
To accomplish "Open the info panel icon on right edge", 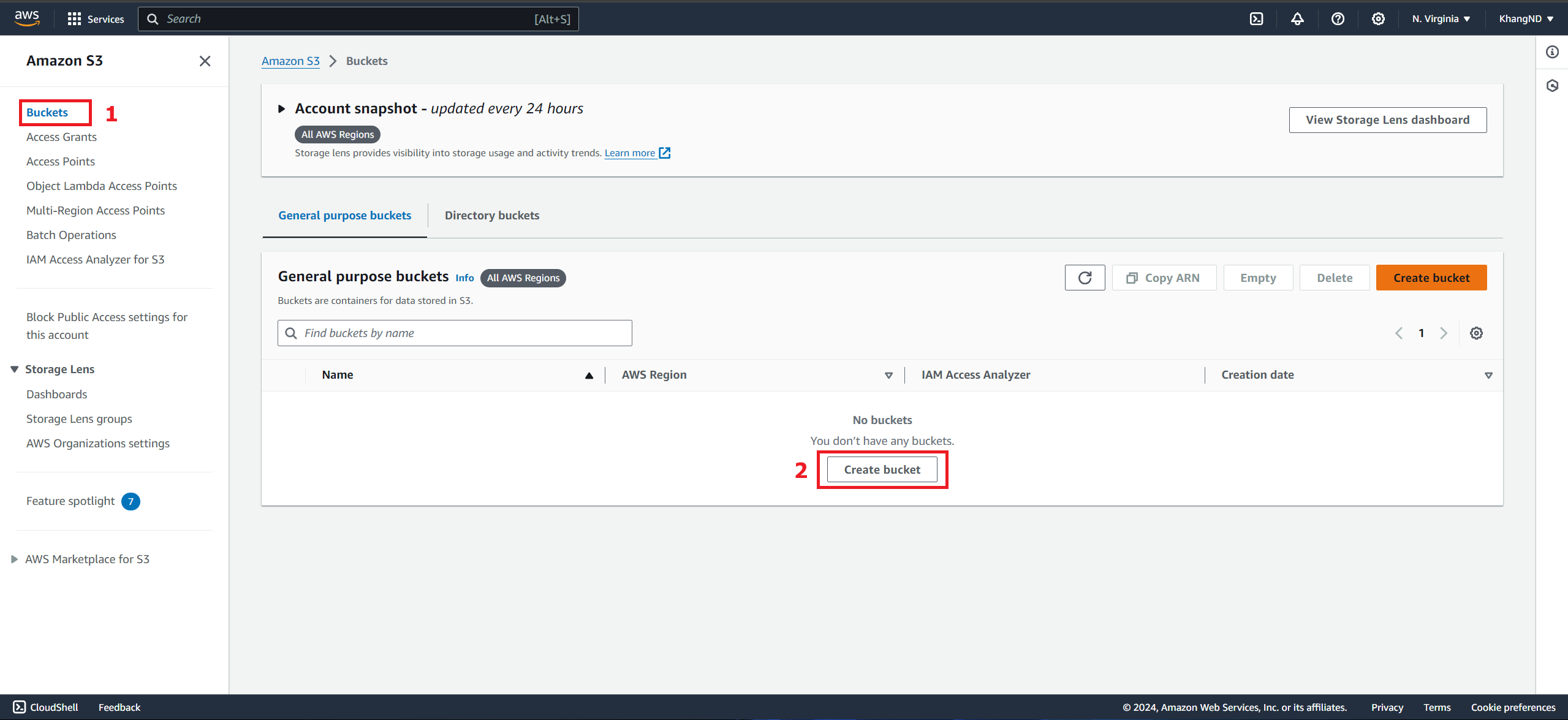I will (x=1552, y=52).
